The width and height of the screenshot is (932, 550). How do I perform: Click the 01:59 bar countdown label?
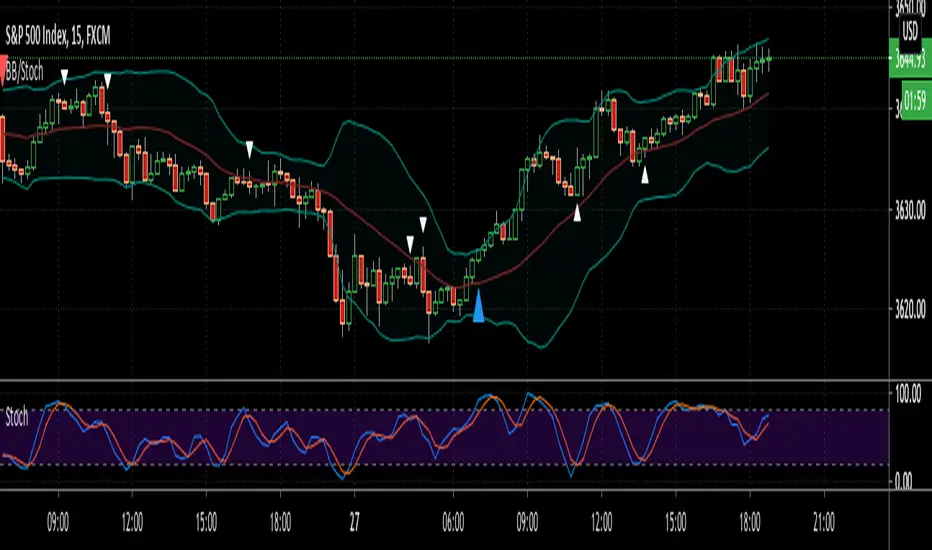pos(916,100)
